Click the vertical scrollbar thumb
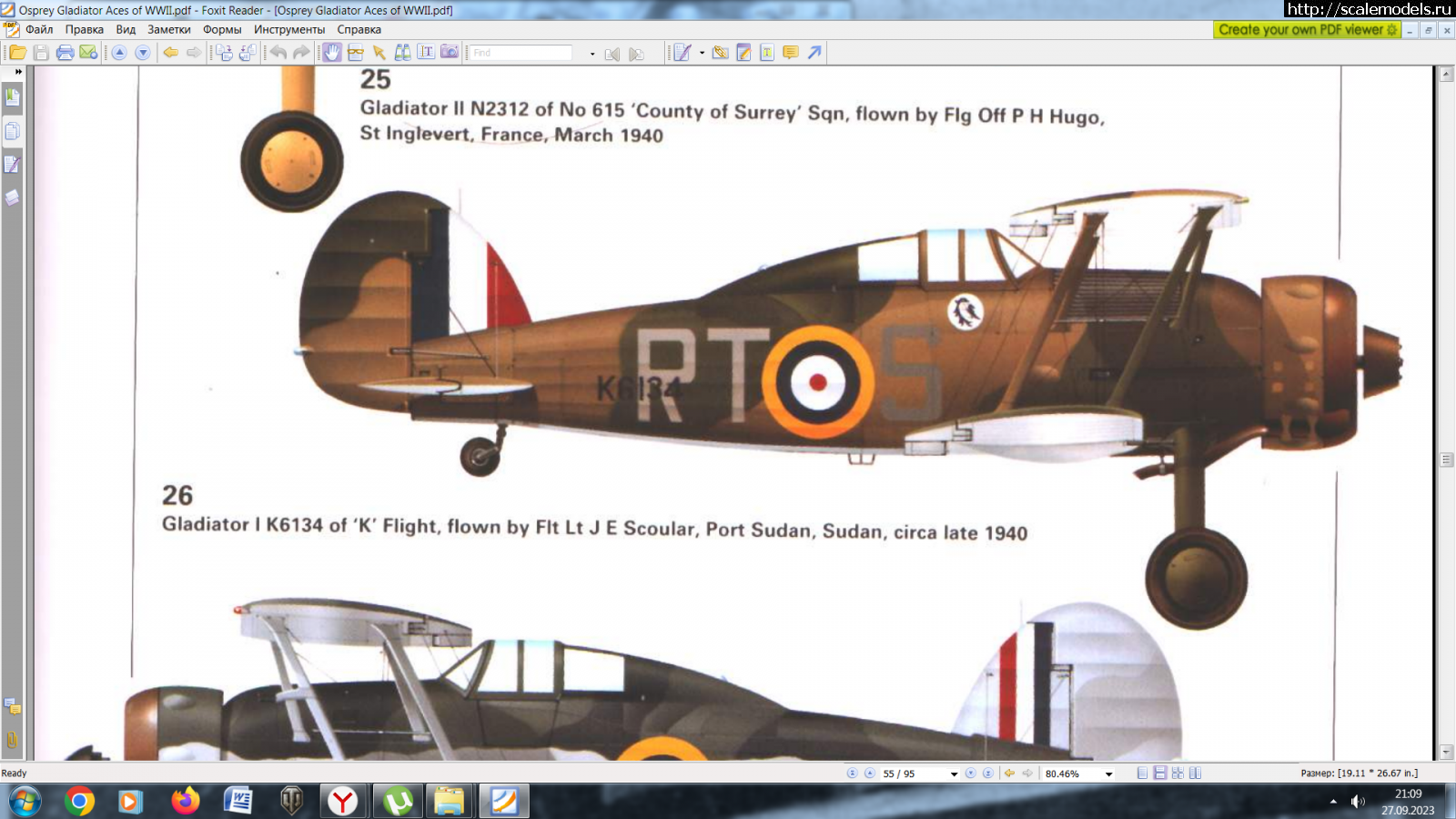1456x819 pixels. coord(1447,460)
